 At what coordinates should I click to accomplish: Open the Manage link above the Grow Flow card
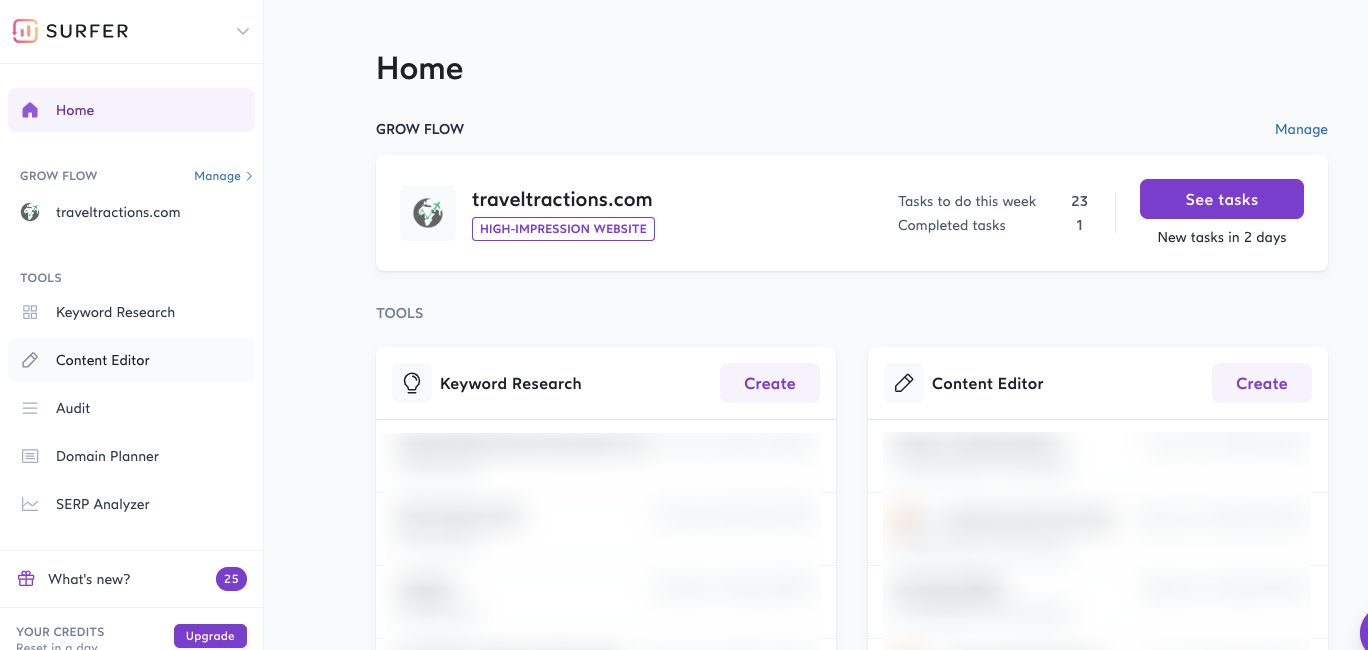pos(1301,129)
